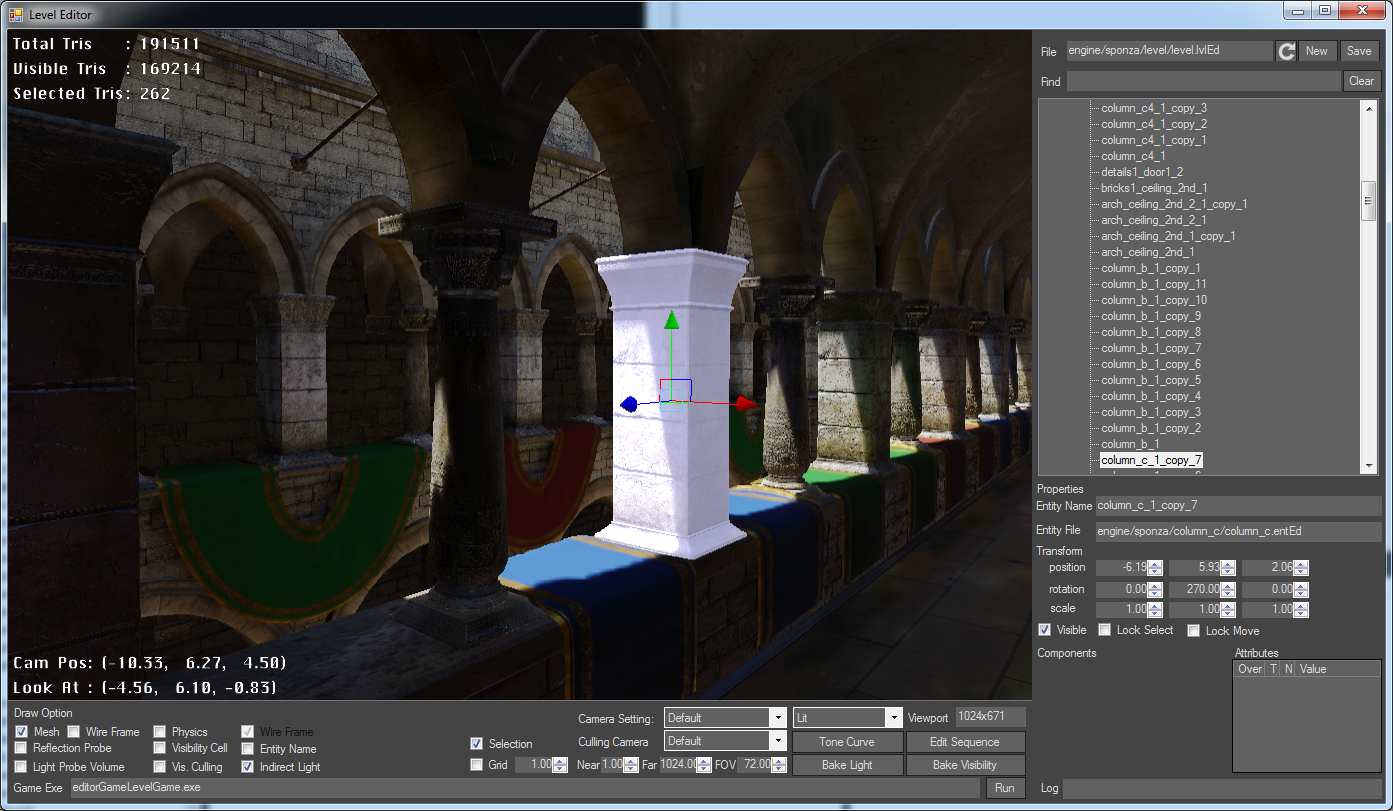The width and height of the screenshot is (1393, 811).
Task: Click the position field showing 5.93
Action: tap(1195, 568)
